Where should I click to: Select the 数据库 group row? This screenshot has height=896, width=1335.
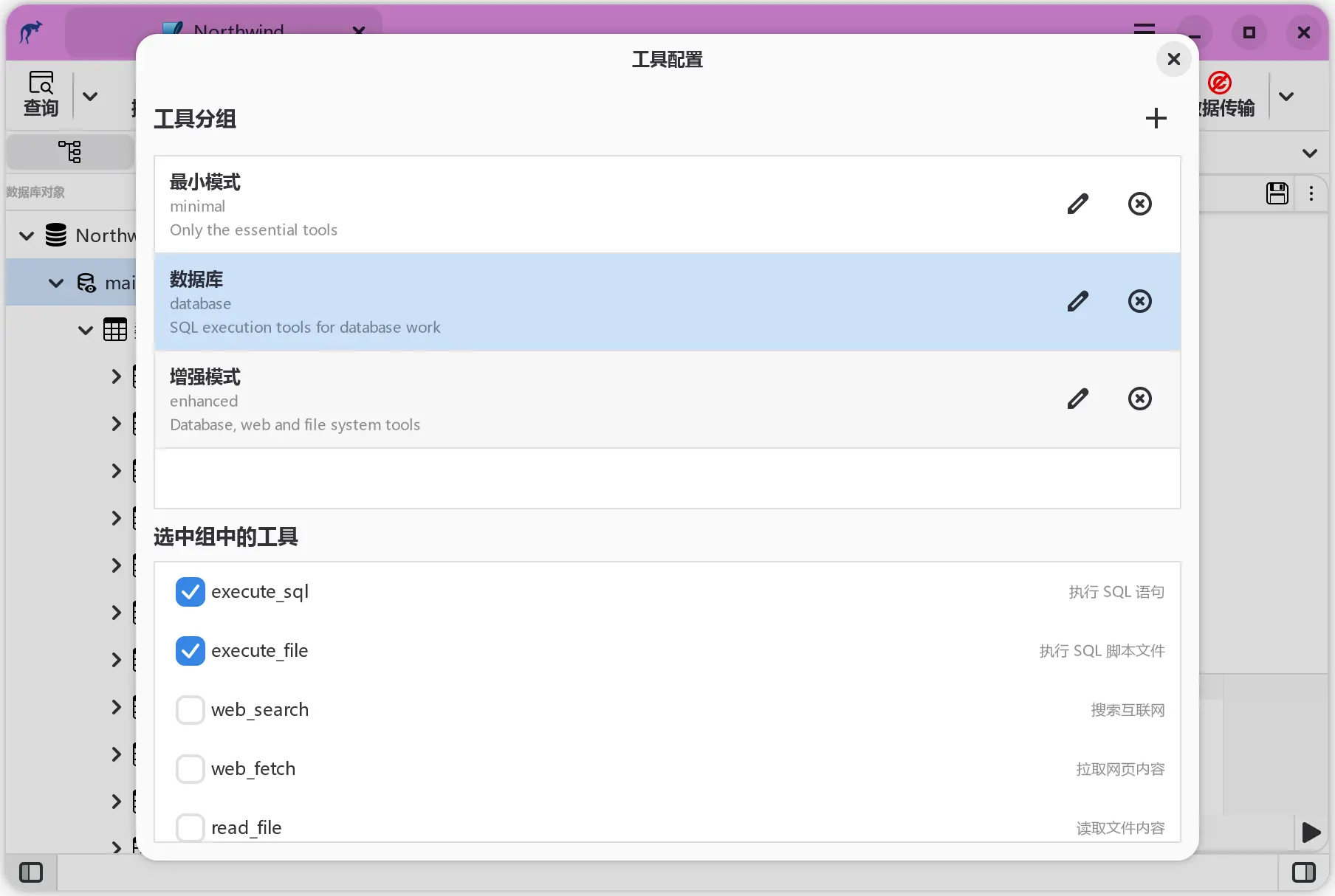coord(667,302)
